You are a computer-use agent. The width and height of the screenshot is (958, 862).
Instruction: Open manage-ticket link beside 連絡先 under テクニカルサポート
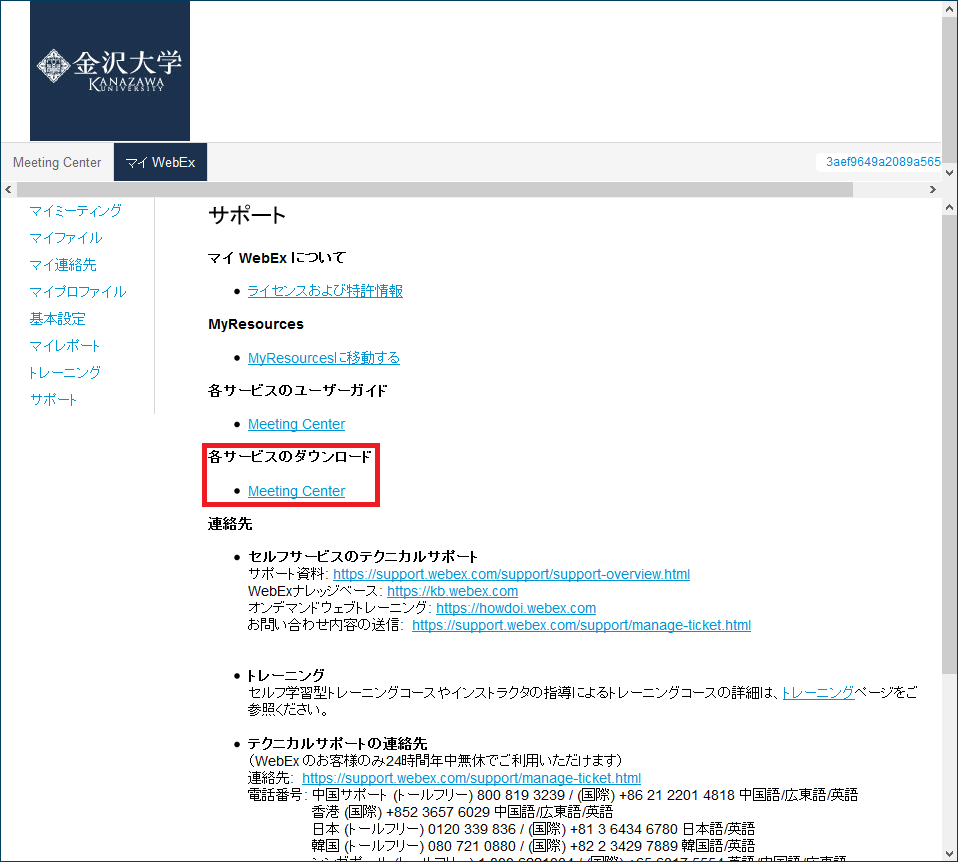point(472,778)
